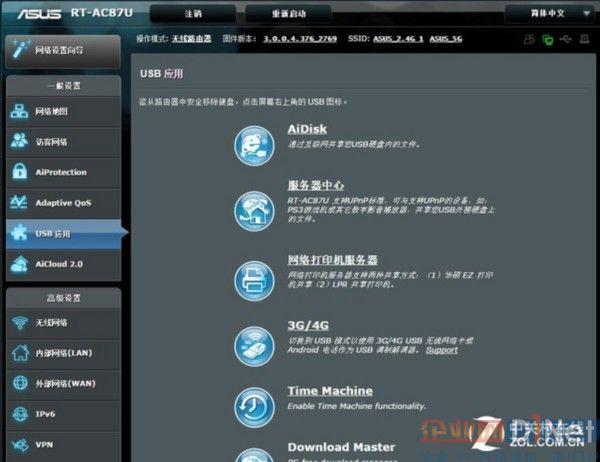
Task: Click the SSID link ASUS_2.4G_1
Action: click(x=398, y=39)
